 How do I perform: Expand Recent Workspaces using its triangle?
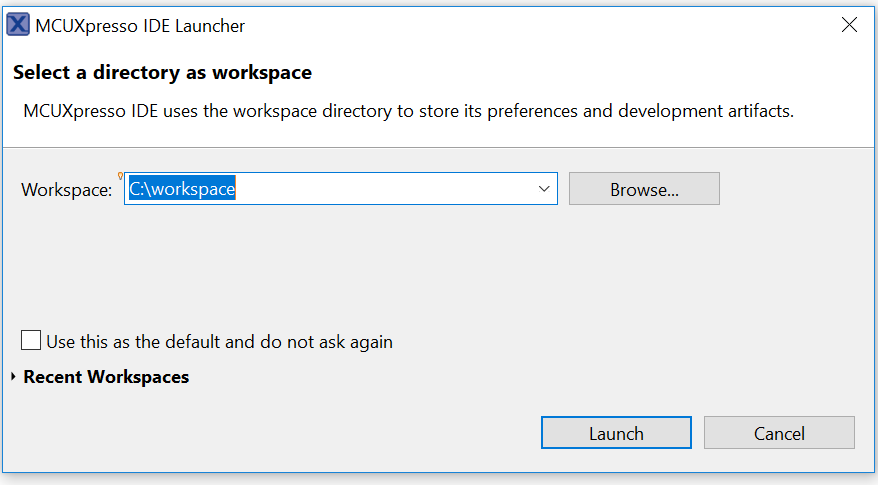[13, 377]
